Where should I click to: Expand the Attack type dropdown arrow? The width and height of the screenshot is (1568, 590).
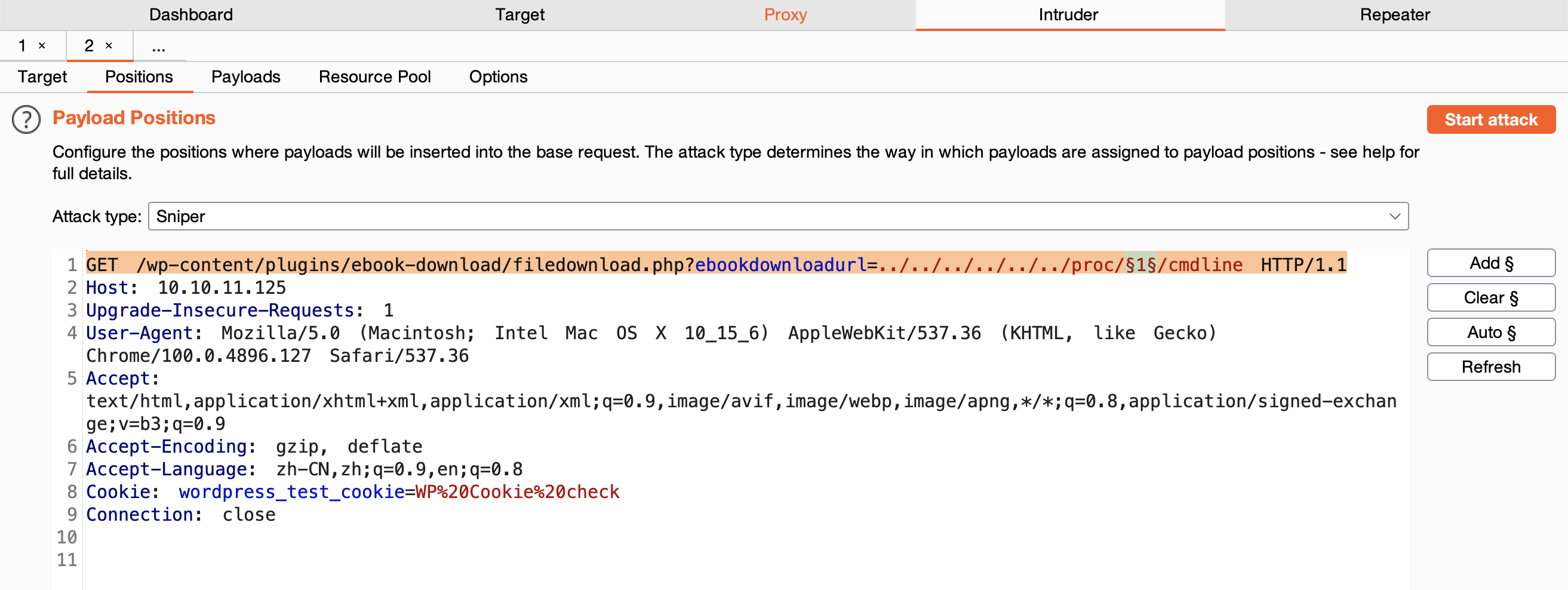click(1394, 217)
